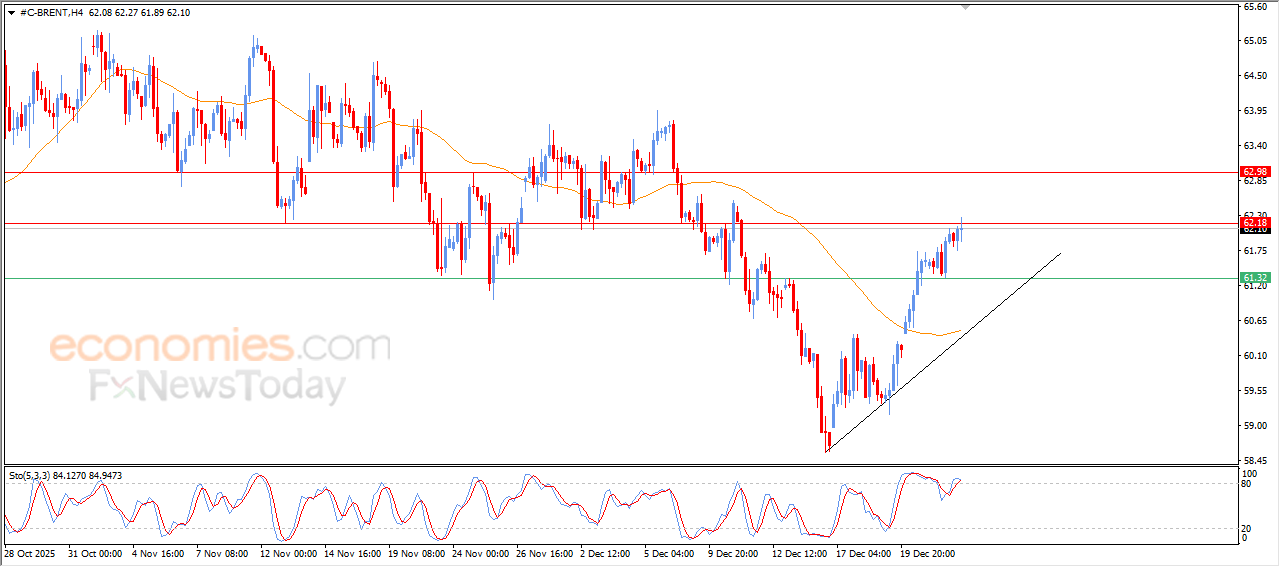Screen dimensions: 1280x567
Task: Click the 19 Dec 20:00 time label
Action: pyautogui.click(x=927, y=552)
